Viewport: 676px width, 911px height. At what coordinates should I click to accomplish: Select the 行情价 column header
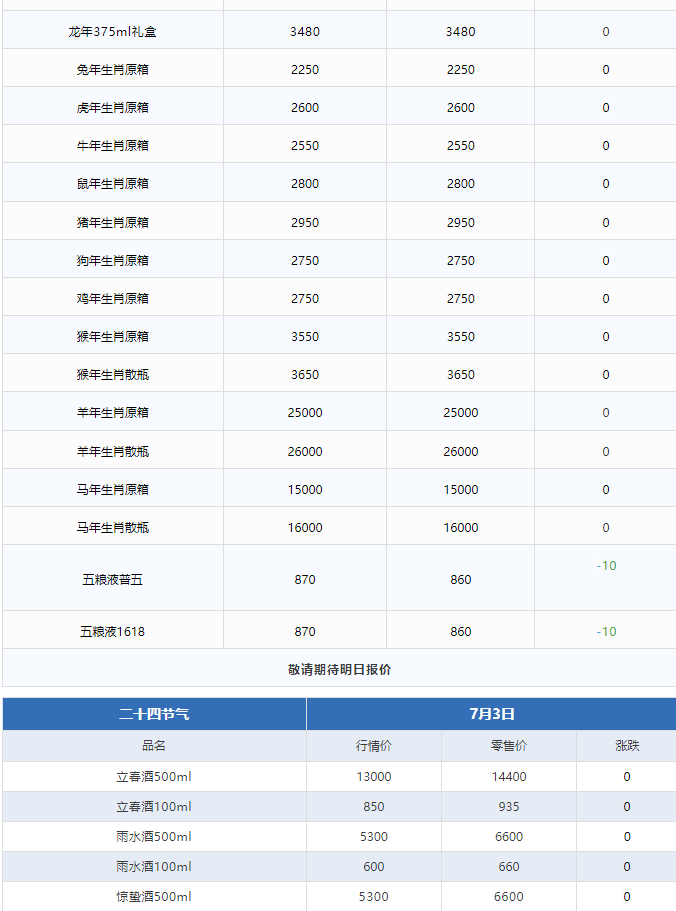tap(373, 746)
